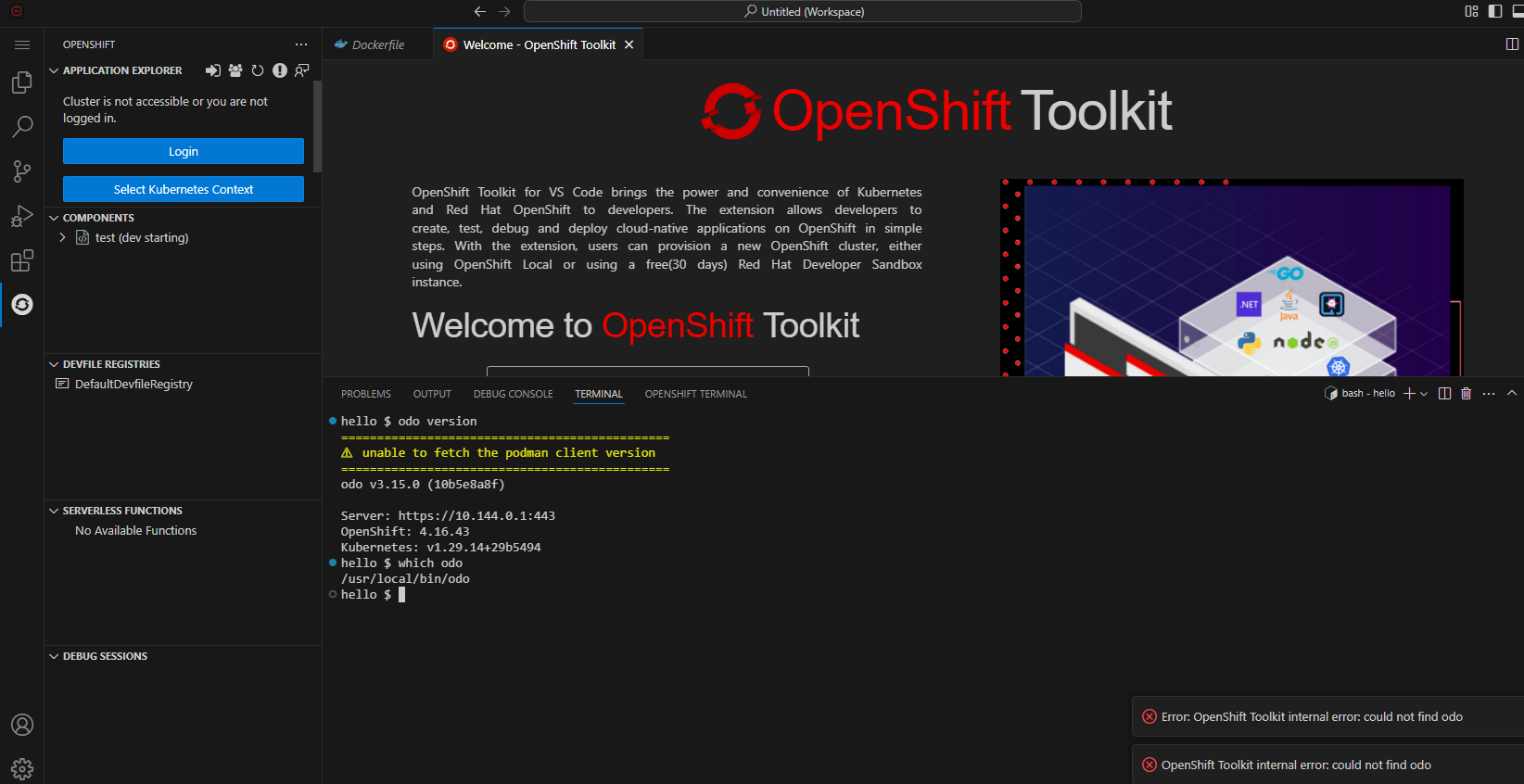Click the '/usr/local/bin/odo' terminal output
The height and width of the screenshot is (784, 1524).
[405, 578]
